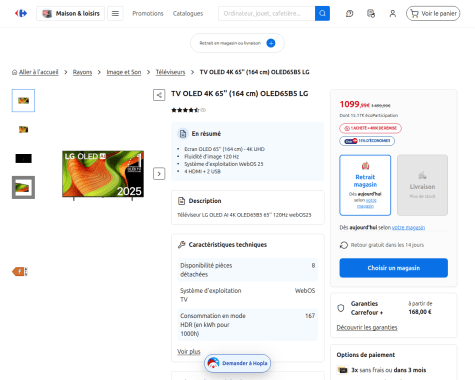
Task: Click blue plus for Retrait en magasin ou livraison
Action: tap(271, 43)
